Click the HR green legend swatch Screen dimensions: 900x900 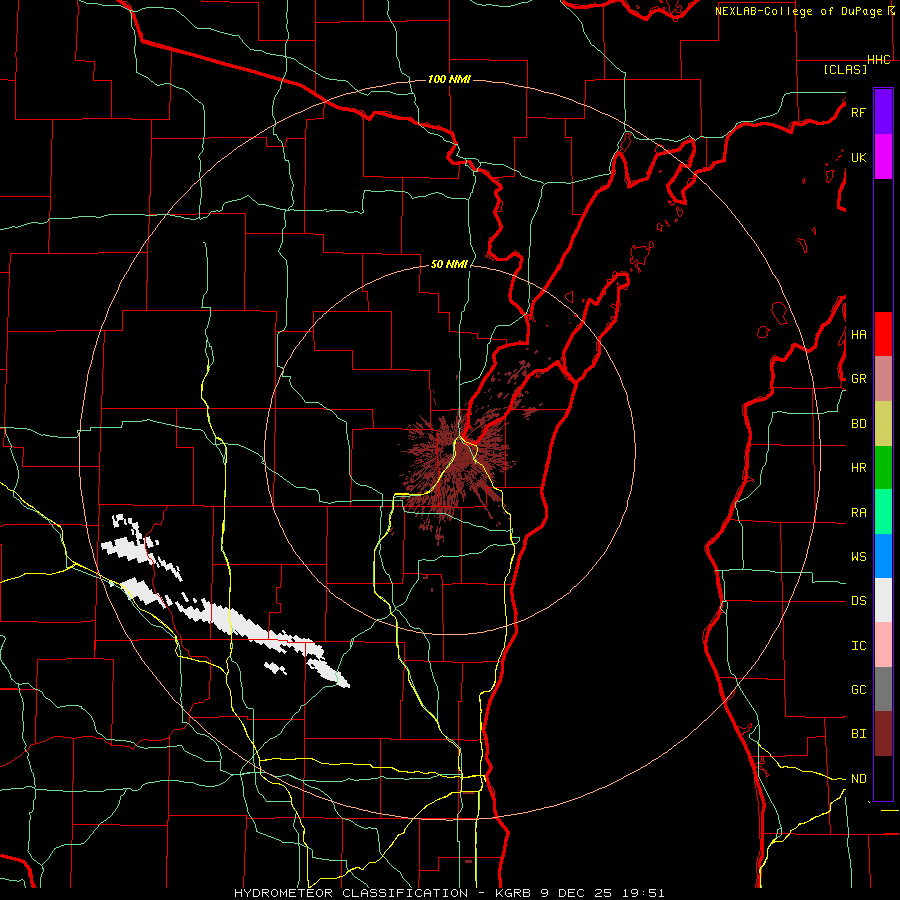[883, 467]
